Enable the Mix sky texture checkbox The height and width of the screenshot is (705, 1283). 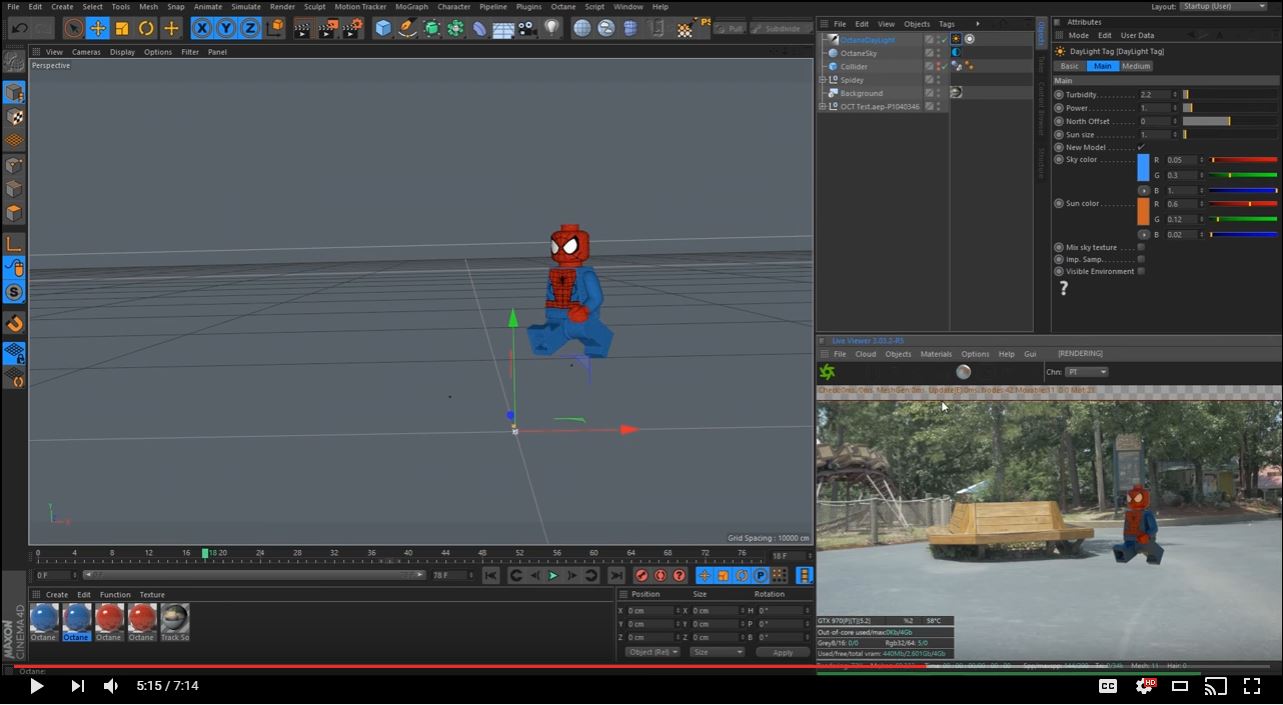pyautogui.click(x=1141, y=247)
